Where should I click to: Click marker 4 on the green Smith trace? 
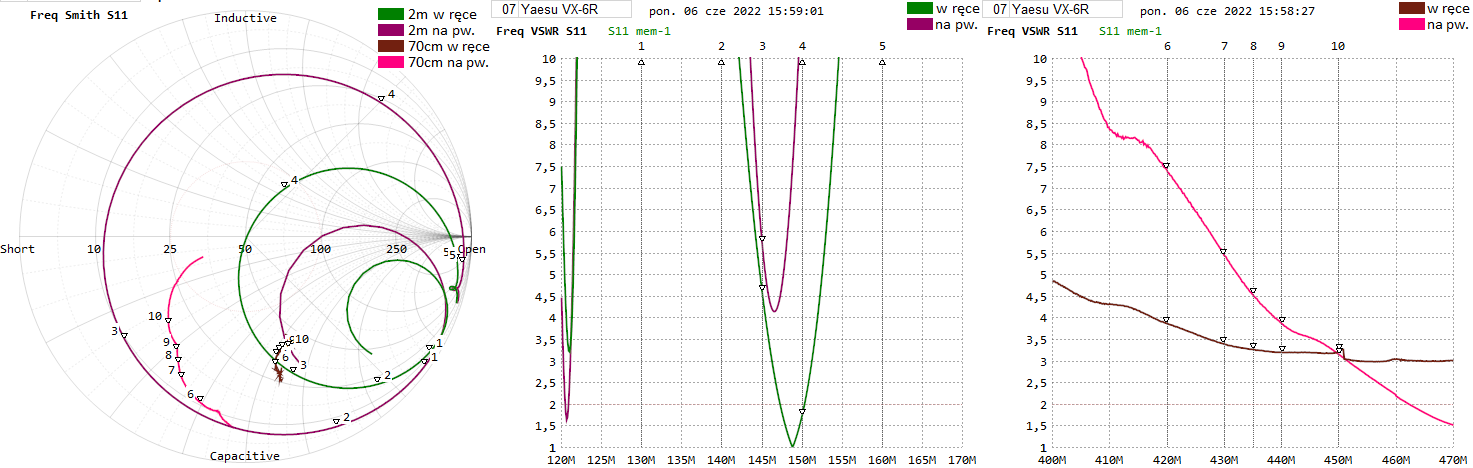(x=285, y=184)
